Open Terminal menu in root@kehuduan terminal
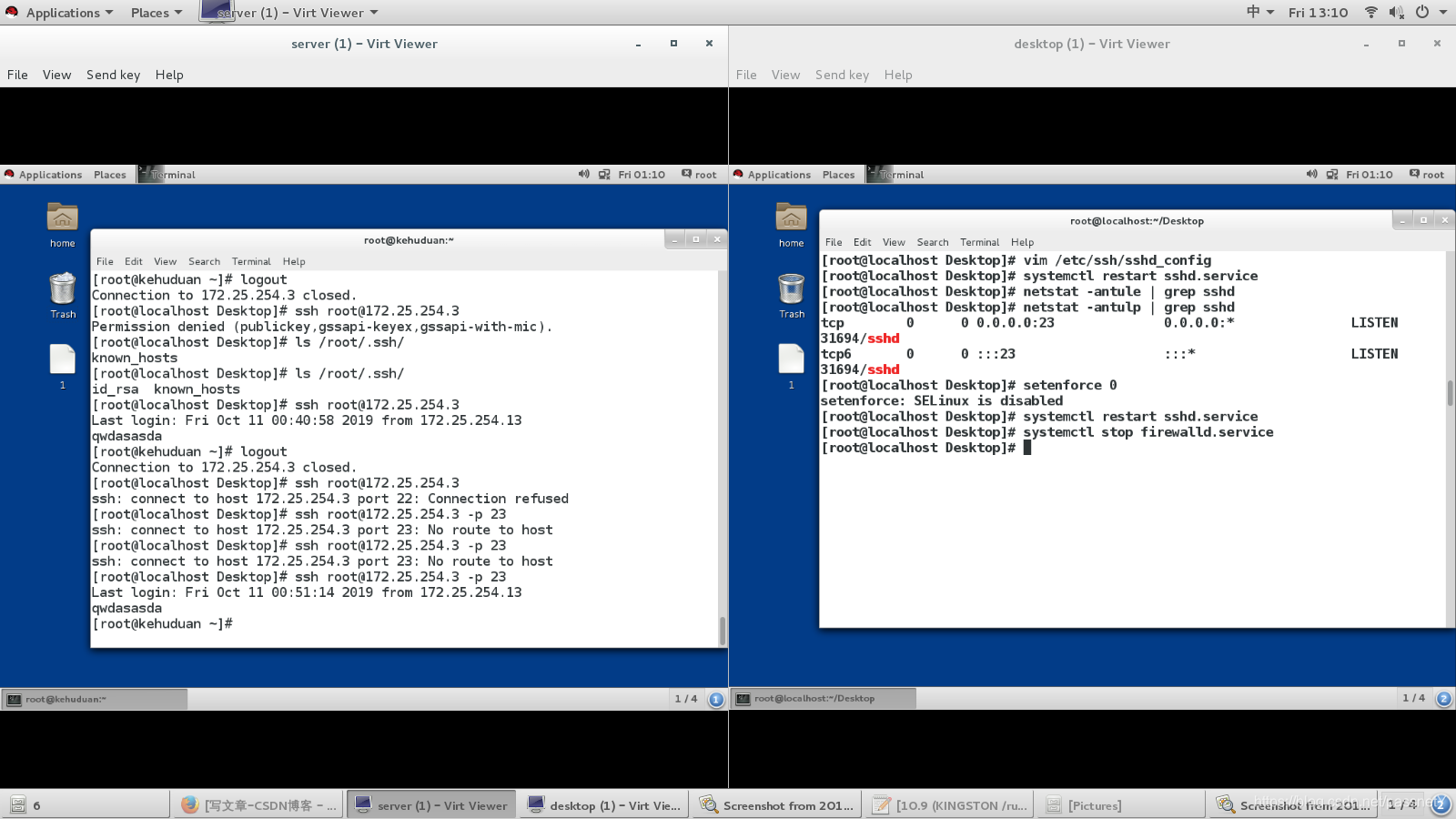The image size is (1456, 819). point(251,261)
